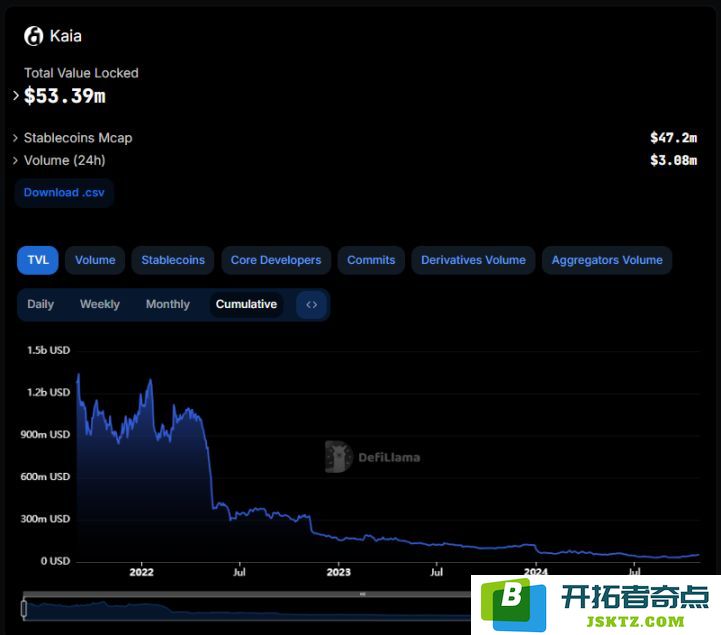The height and width of the screenshot is (635, 721).
Task: Click the 0 USD axis label
Action: (x=56, y=561)
